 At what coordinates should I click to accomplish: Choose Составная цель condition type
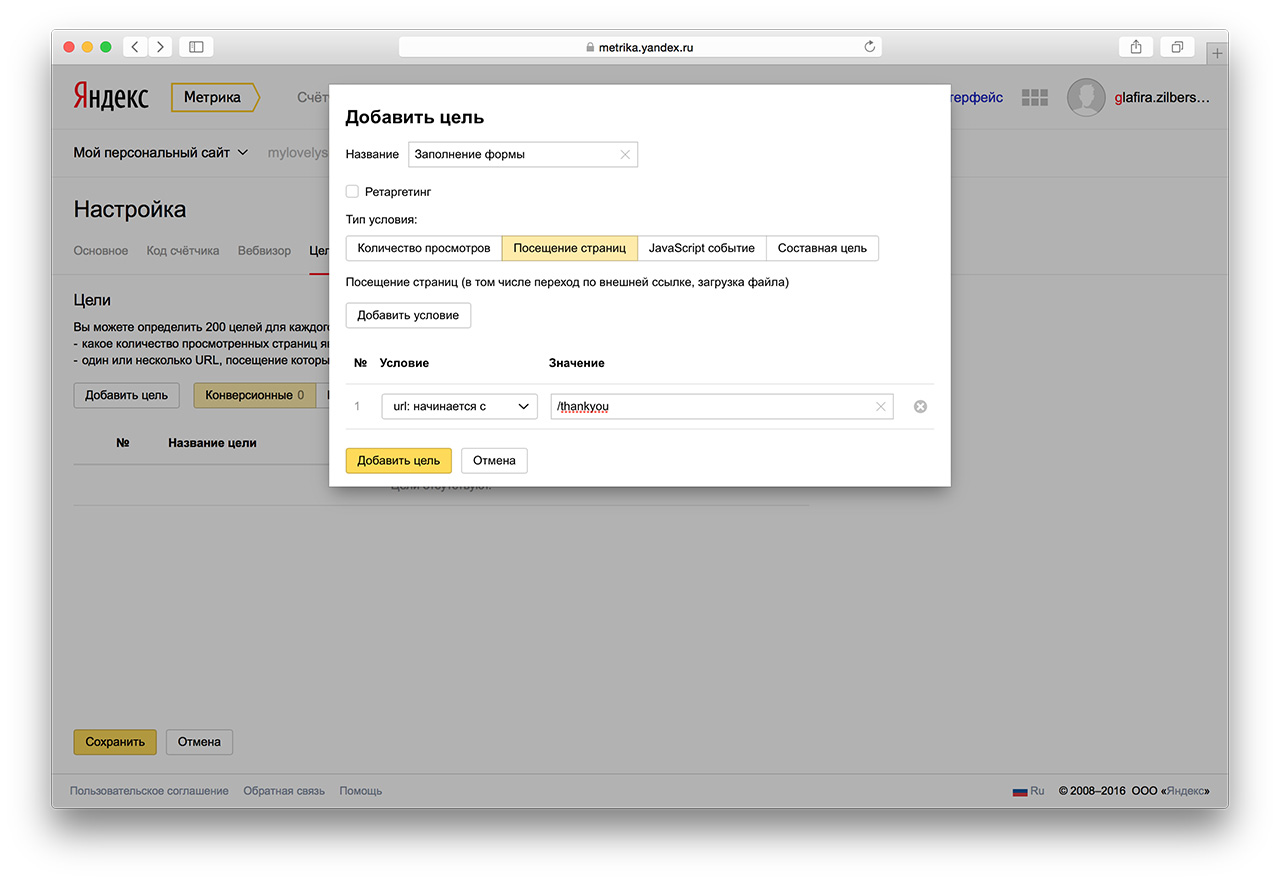coord(822,248)
